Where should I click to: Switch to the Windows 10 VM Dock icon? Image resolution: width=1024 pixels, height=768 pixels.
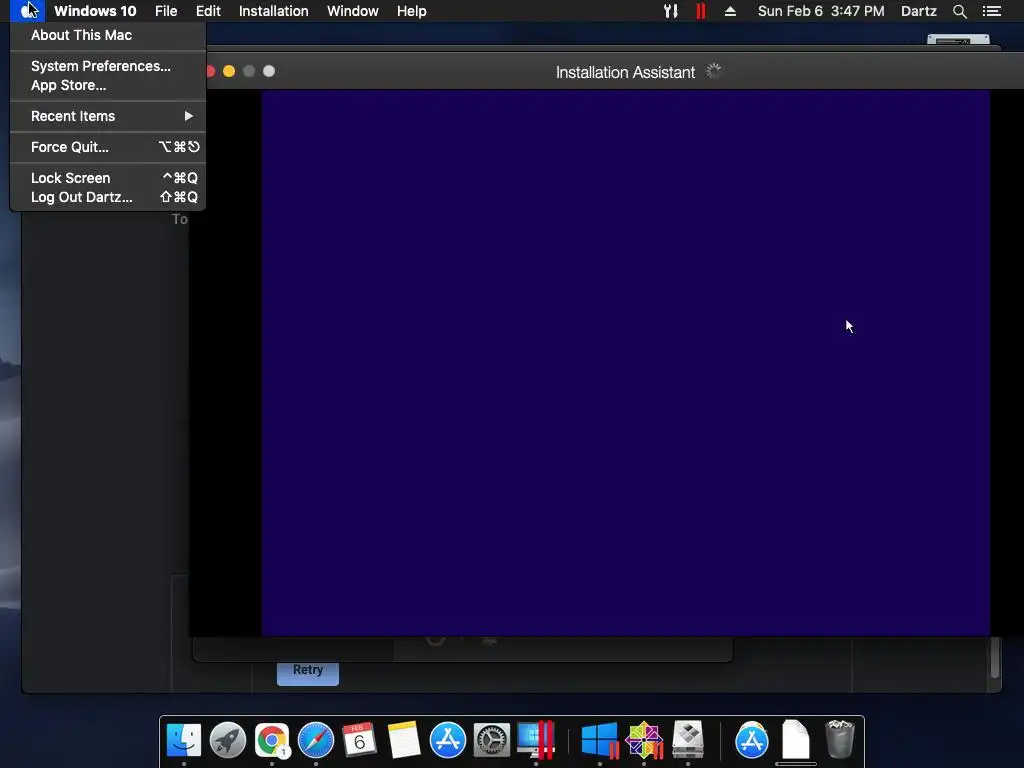(600, 740)
